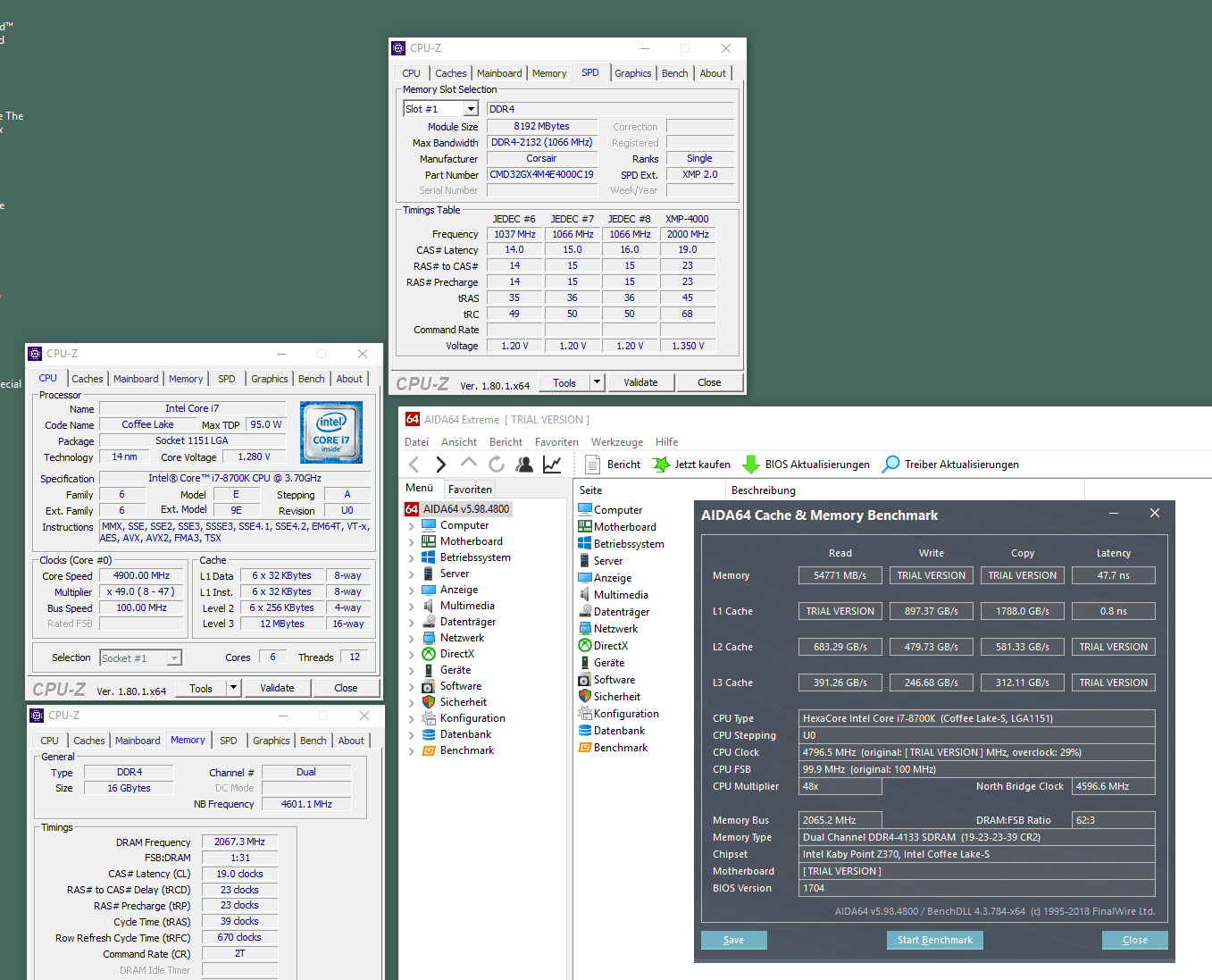The width and height of the screenshot is (1212, 980).
Task: Open Werkzeuge menu in AIDA64
Action: (617, 442)
